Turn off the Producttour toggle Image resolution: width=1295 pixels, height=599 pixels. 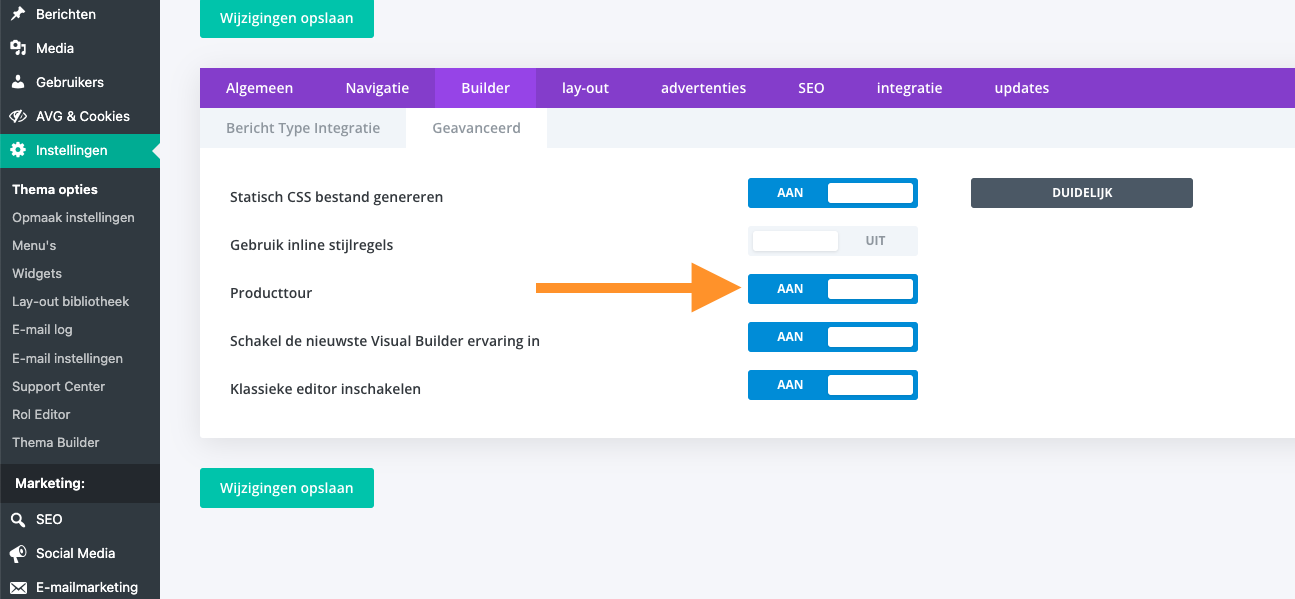click(833, 289)
